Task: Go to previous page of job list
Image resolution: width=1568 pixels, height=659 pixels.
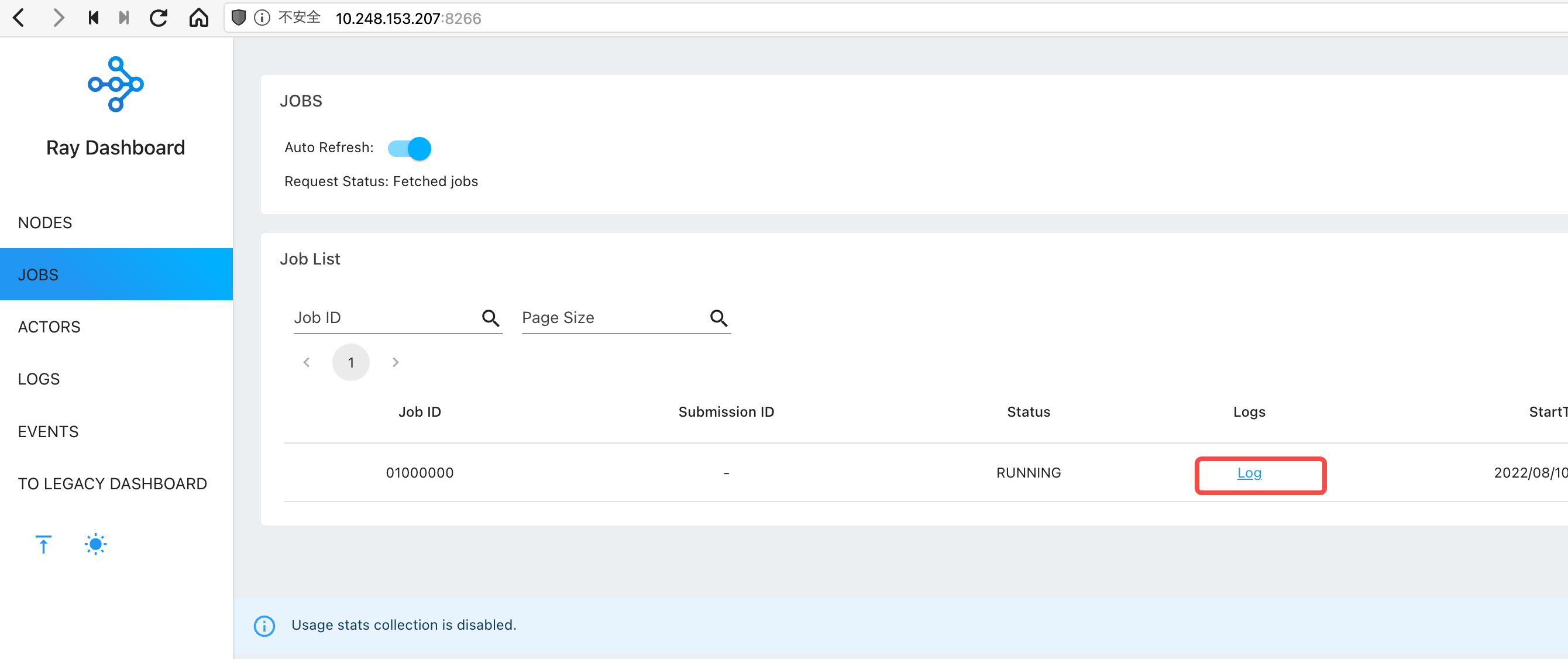Action: tap(307, 362)
